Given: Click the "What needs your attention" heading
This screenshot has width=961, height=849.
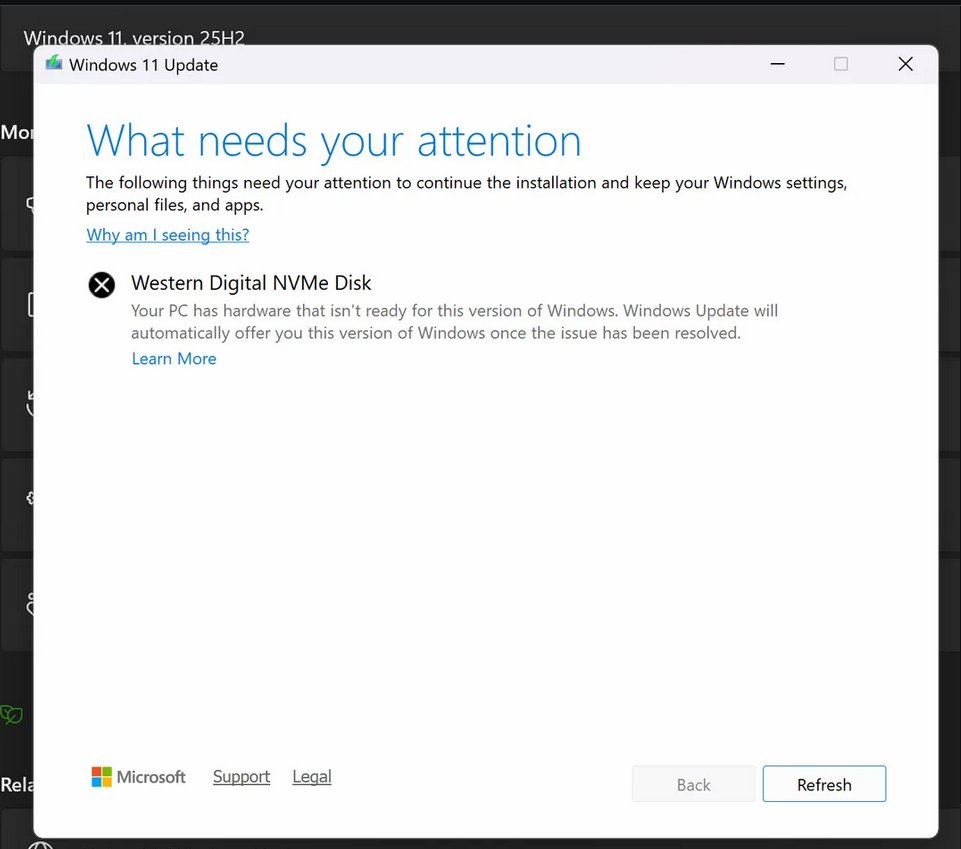Looking at the screenshot, I should coord(334,141).
